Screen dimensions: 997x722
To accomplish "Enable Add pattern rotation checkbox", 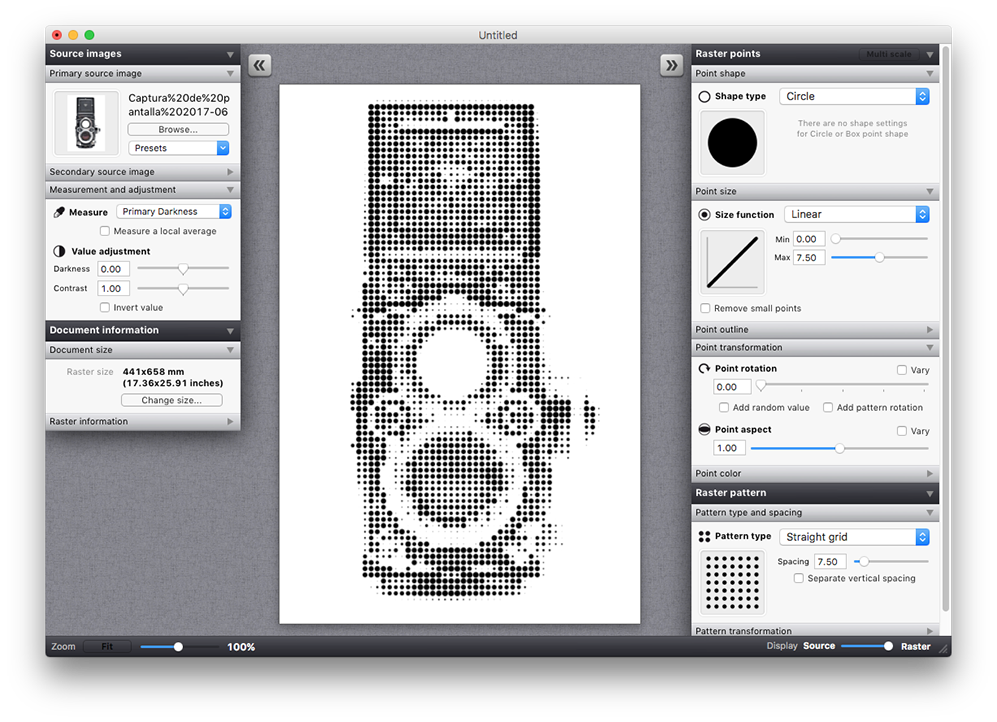I will tap(828, 407).
